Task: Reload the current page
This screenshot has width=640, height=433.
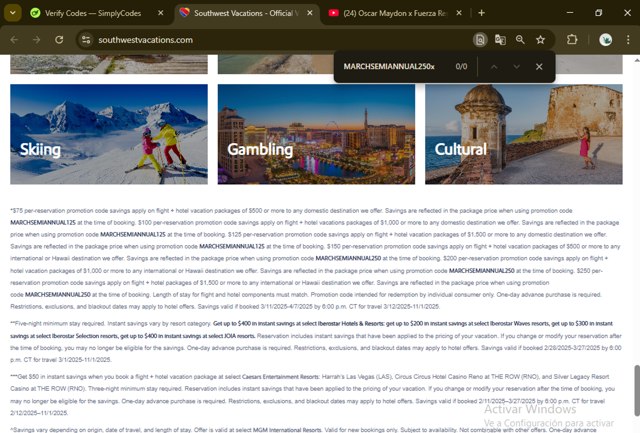Action: (59, 40)
